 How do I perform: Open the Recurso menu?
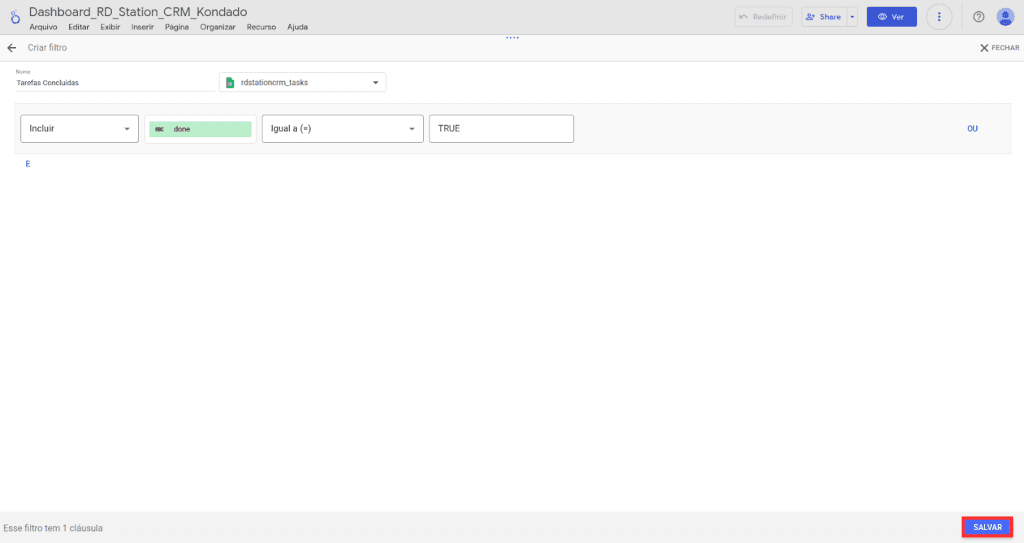click(261, 27)
